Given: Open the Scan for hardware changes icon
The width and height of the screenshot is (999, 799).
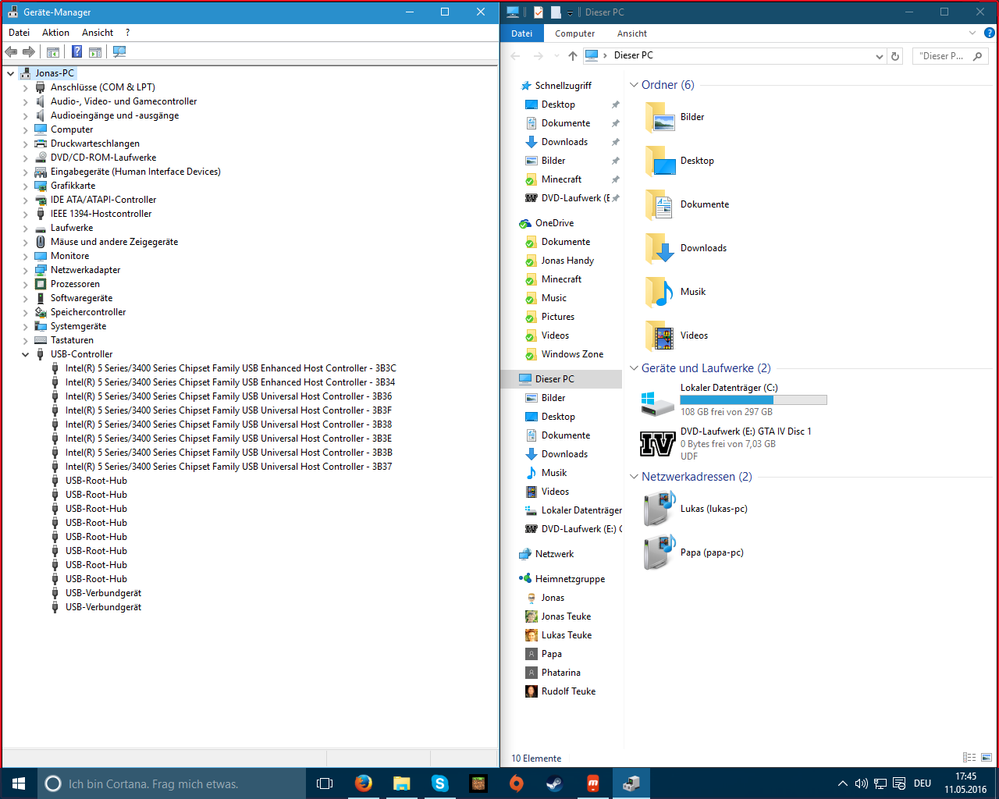Looking at the screenshot, I should pyautogui.click(x=118, y=51).
